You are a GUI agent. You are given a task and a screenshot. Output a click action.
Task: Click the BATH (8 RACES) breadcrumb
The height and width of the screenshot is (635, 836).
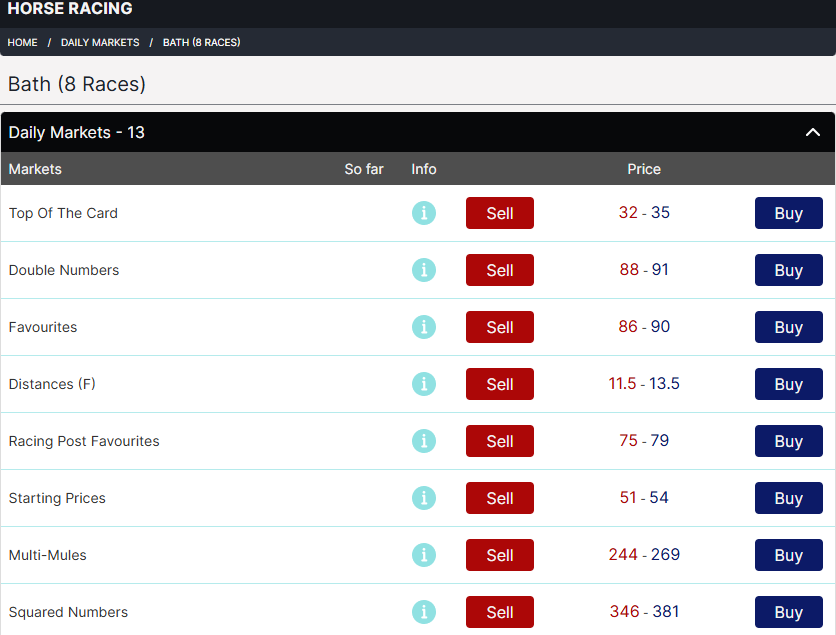(x=201, y=43)
